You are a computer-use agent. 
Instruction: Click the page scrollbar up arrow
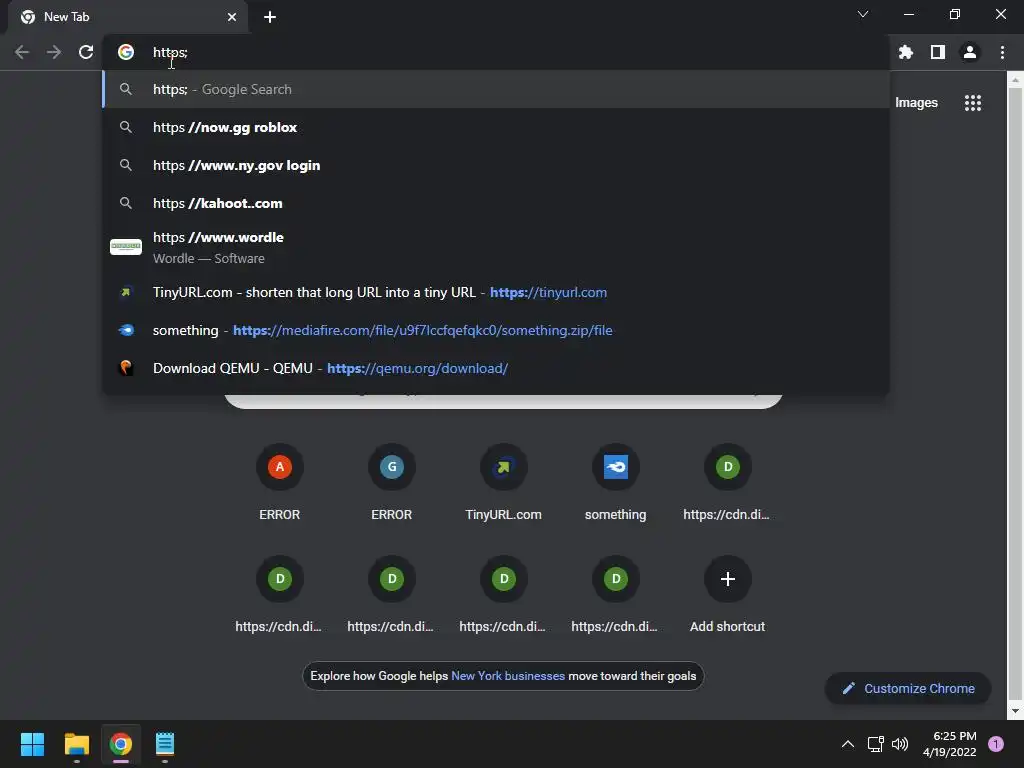pos(1015,80)
